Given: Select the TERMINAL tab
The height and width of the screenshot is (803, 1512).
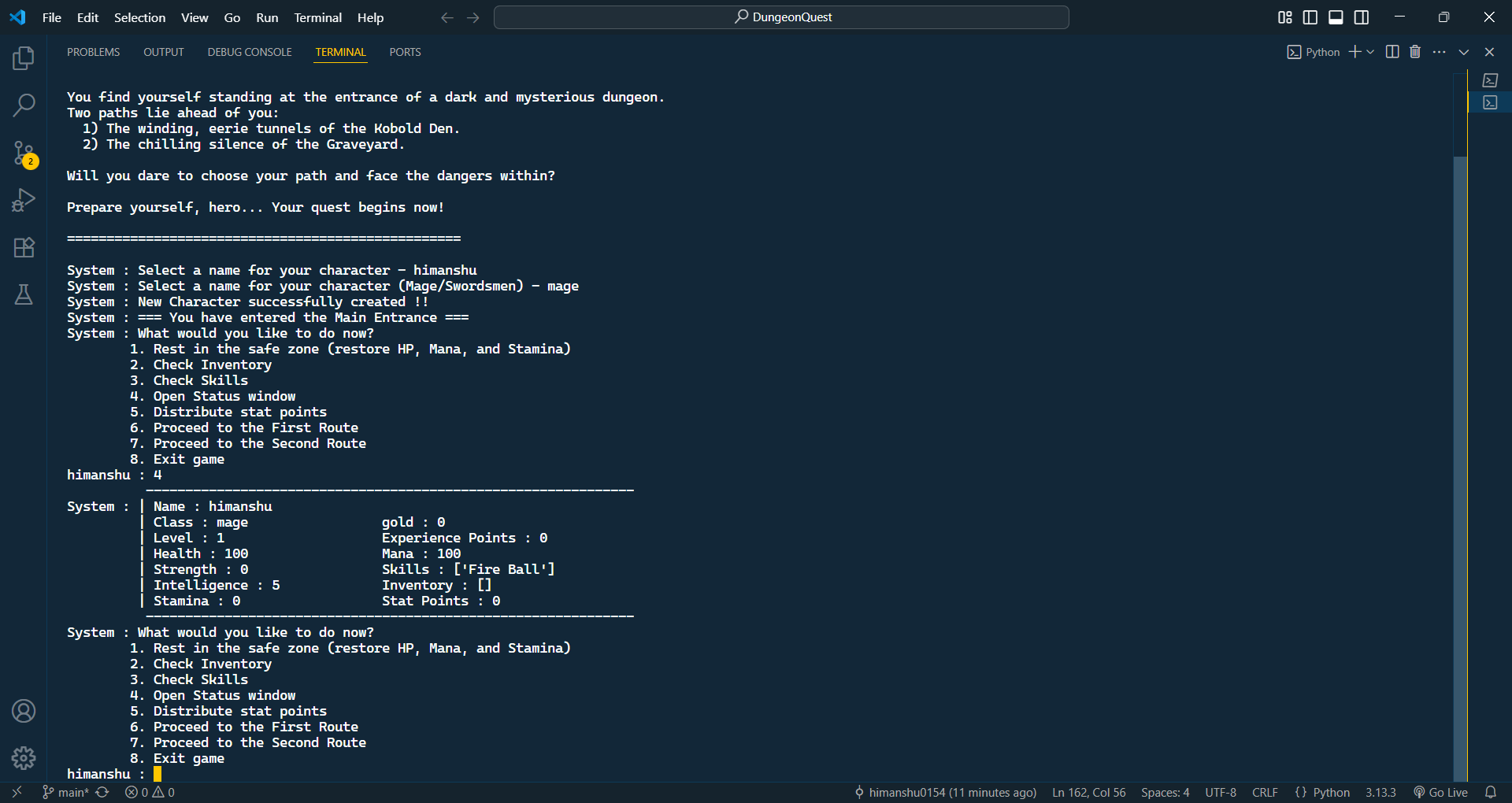Looking at the screenshot, I should tap(341, 52).
